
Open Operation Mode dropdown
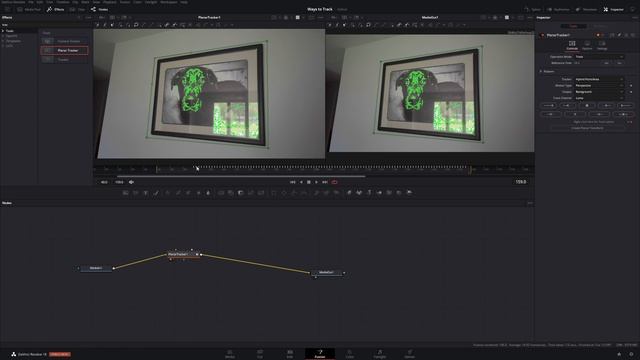pos(599,57)
